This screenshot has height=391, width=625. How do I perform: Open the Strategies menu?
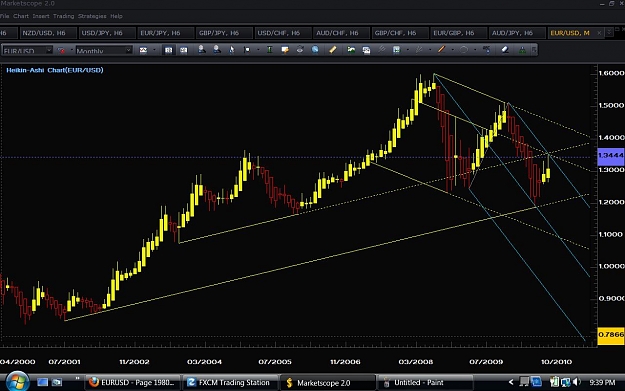pyautogui.click(x=92, y=16)
